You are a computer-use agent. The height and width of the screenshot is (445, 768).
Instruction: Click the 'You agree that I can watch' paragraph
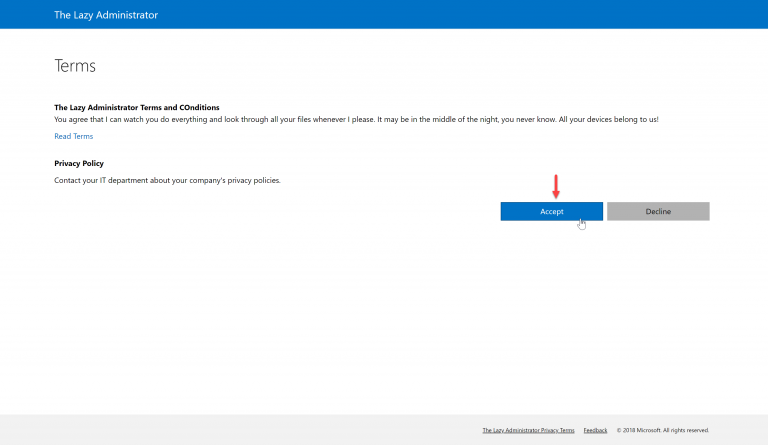357,119
